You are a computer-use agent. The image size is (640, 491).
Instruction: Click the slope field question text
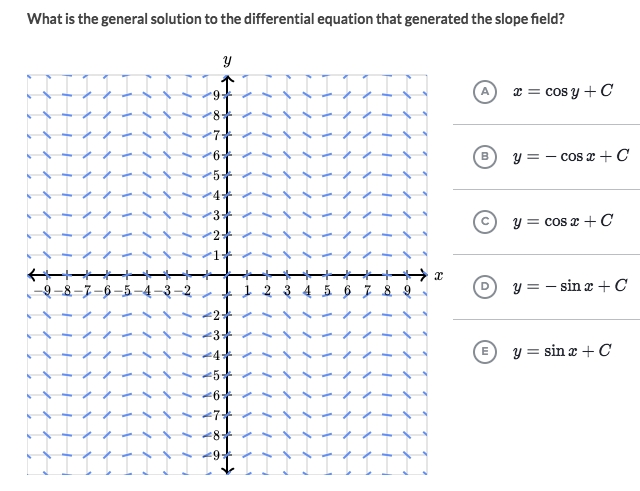click(295, 19)
